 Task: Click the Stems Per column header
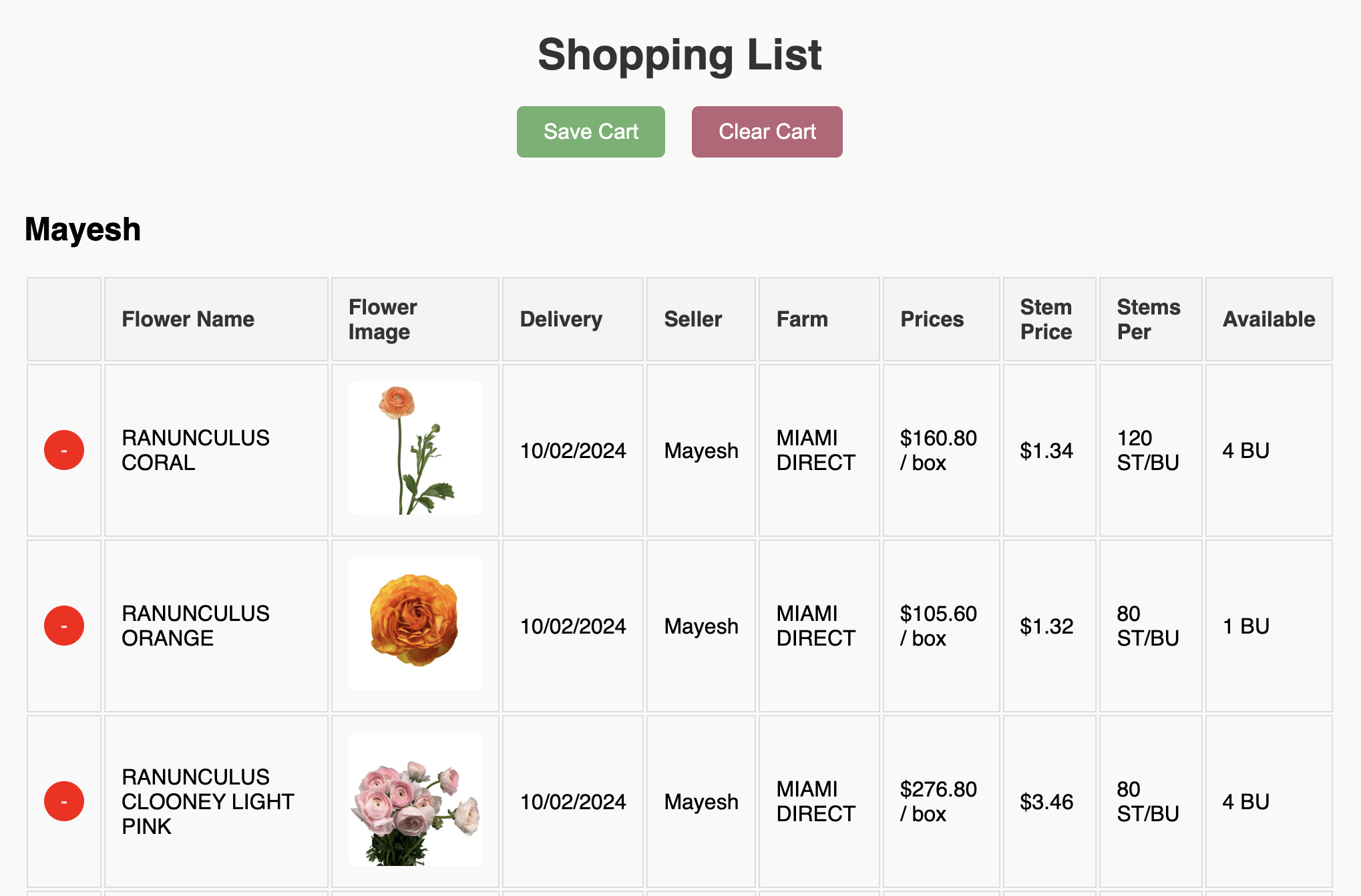[x=1148, y=319]
